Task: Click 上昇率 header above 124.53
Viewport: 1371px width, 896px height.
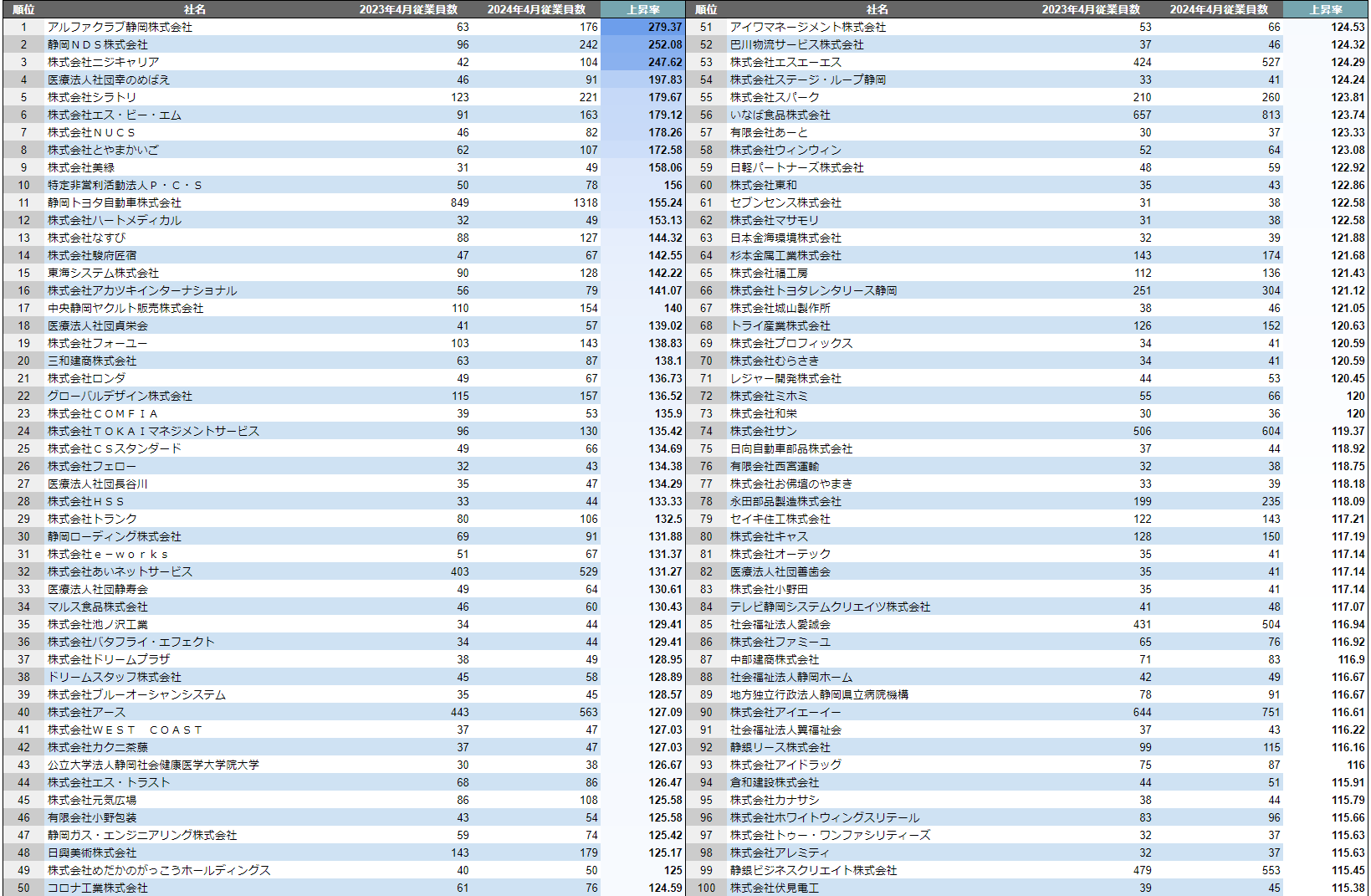Action: coord(1326,9)
